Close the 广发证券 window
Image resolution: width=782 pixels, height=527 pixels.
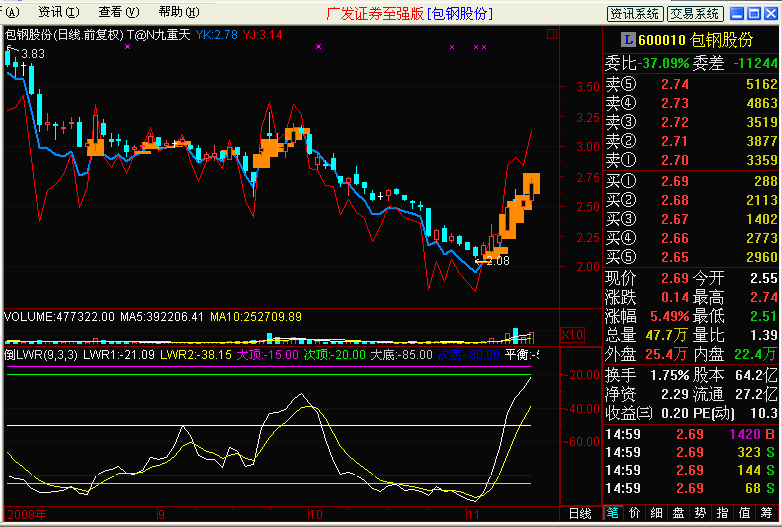pyautogui.click(x=771, y=13)
